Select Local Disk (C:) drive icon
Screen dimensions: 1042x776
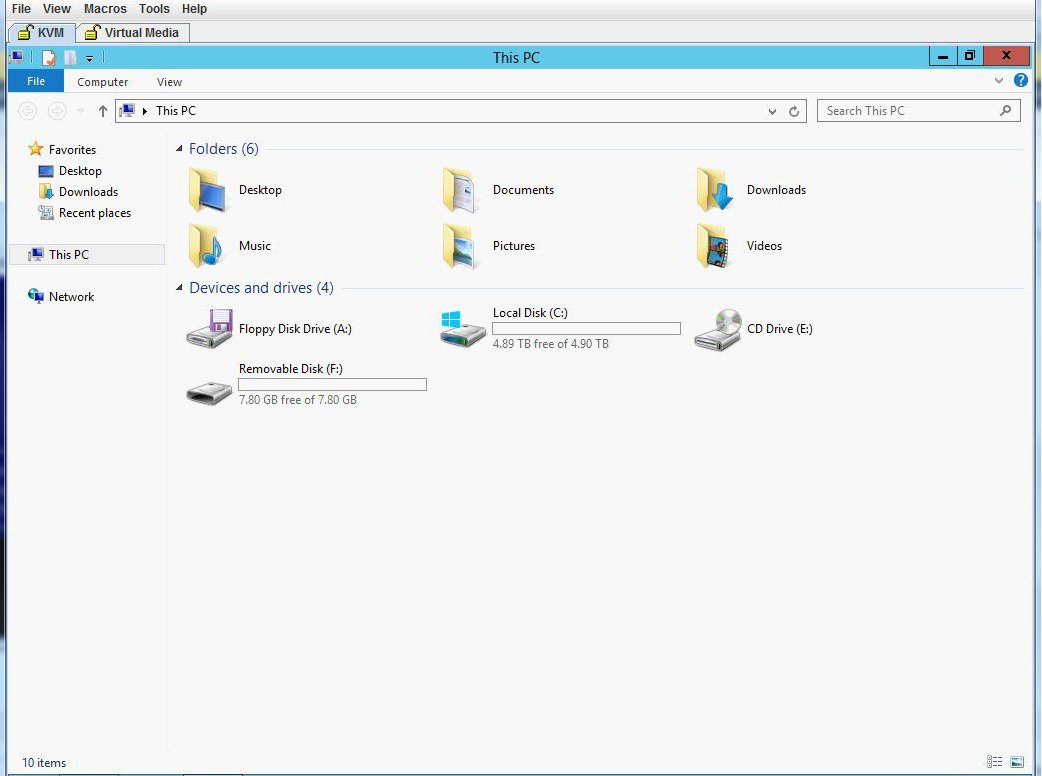click(463, 328)
